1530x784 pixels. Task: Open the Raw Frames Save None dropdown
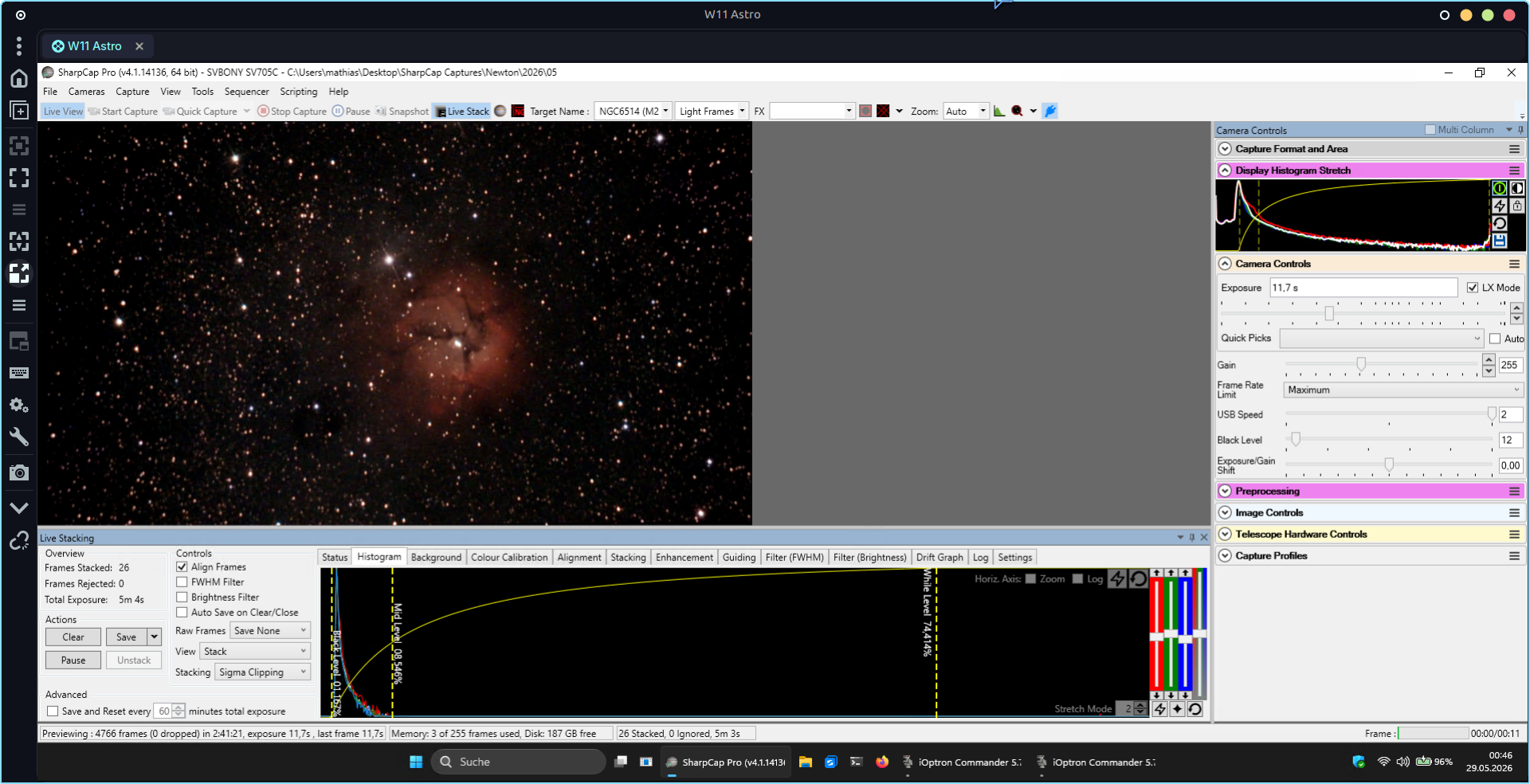tap(270, 631)
